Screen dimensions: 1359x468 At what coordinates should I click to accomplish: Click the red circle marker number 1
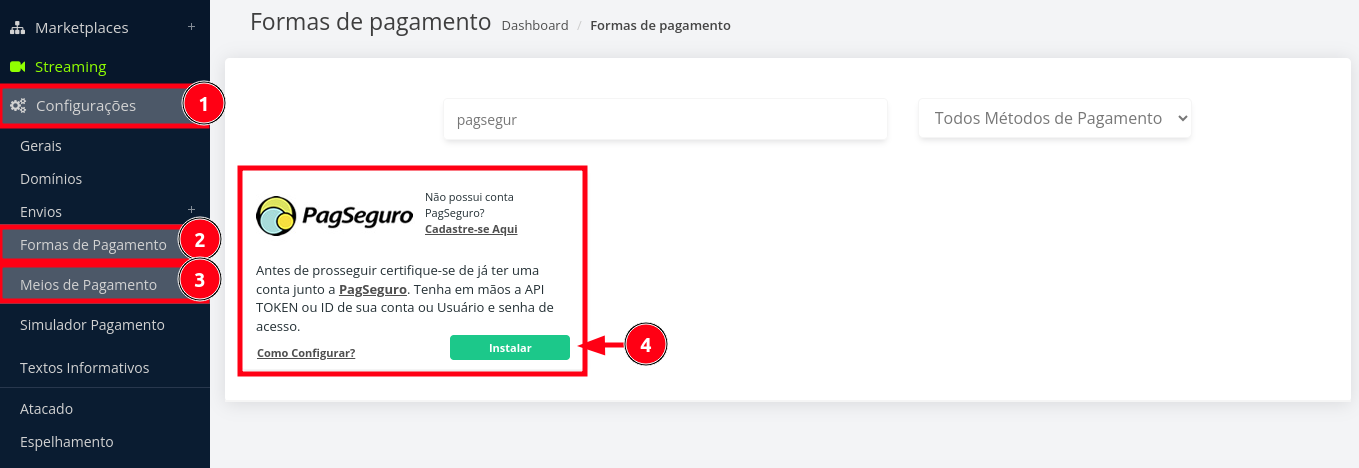click(203, 104)
